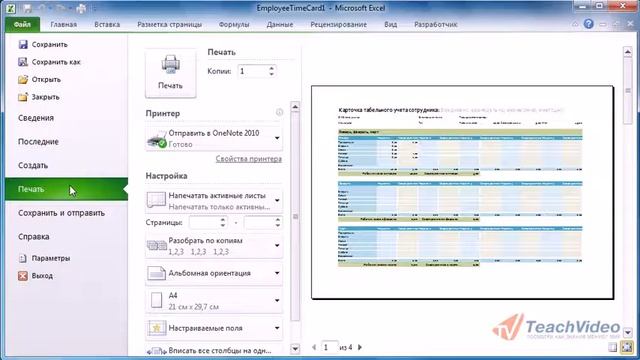640x360 pixels.
Task: Click the first Страницы from field
Action: point(204,223)
